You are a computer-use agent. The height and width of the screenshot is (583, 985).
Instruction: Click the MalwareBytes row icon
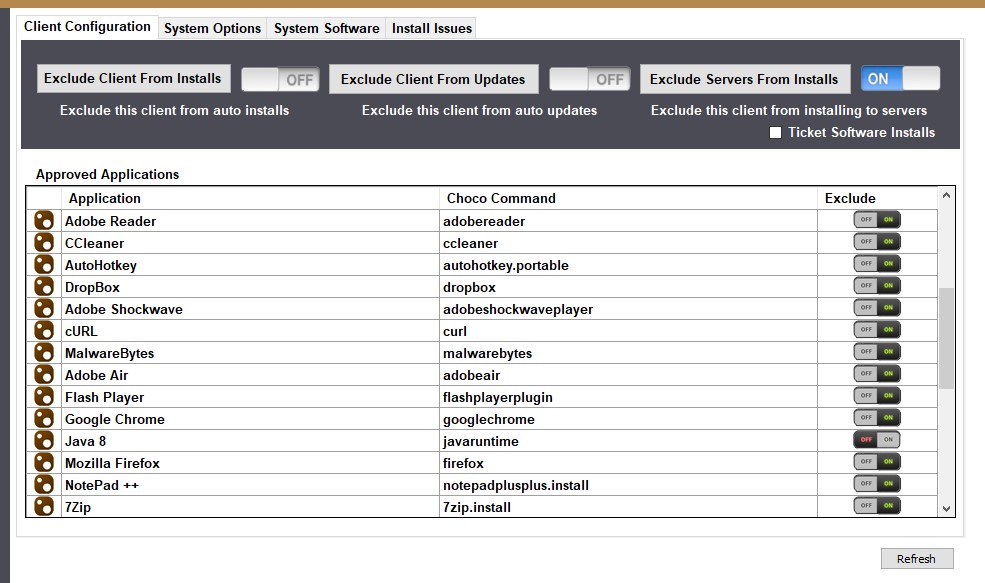(44, 352)
